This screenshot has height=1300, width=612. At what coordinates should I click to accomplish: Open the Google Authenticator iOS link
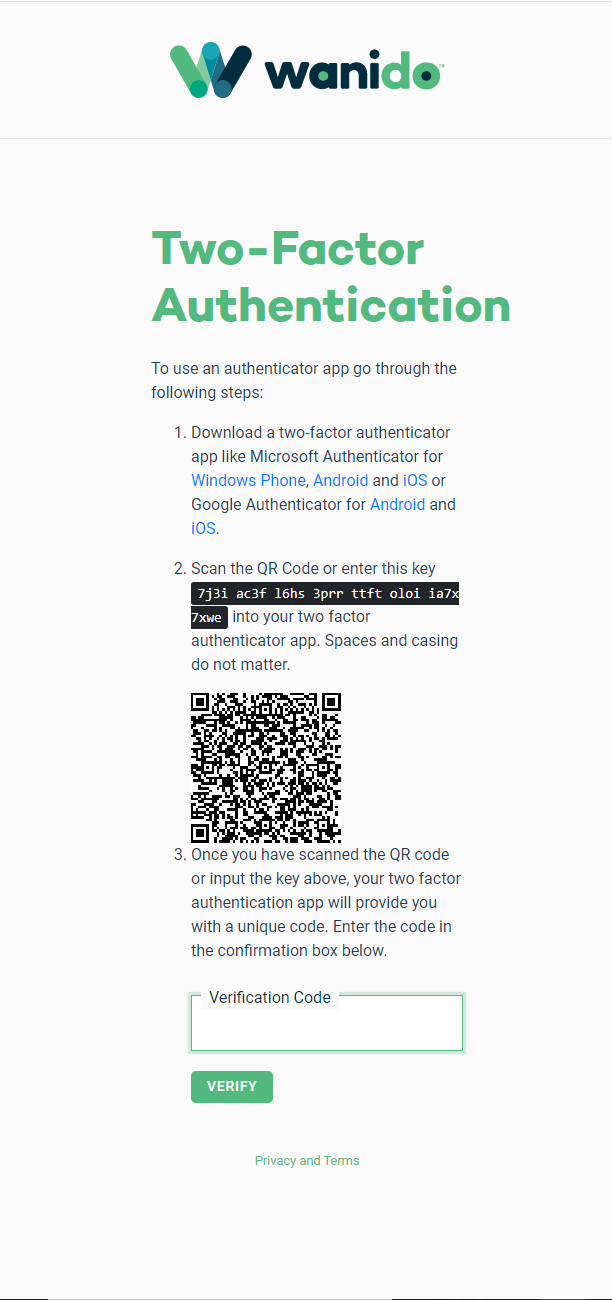tap(203, 529)
